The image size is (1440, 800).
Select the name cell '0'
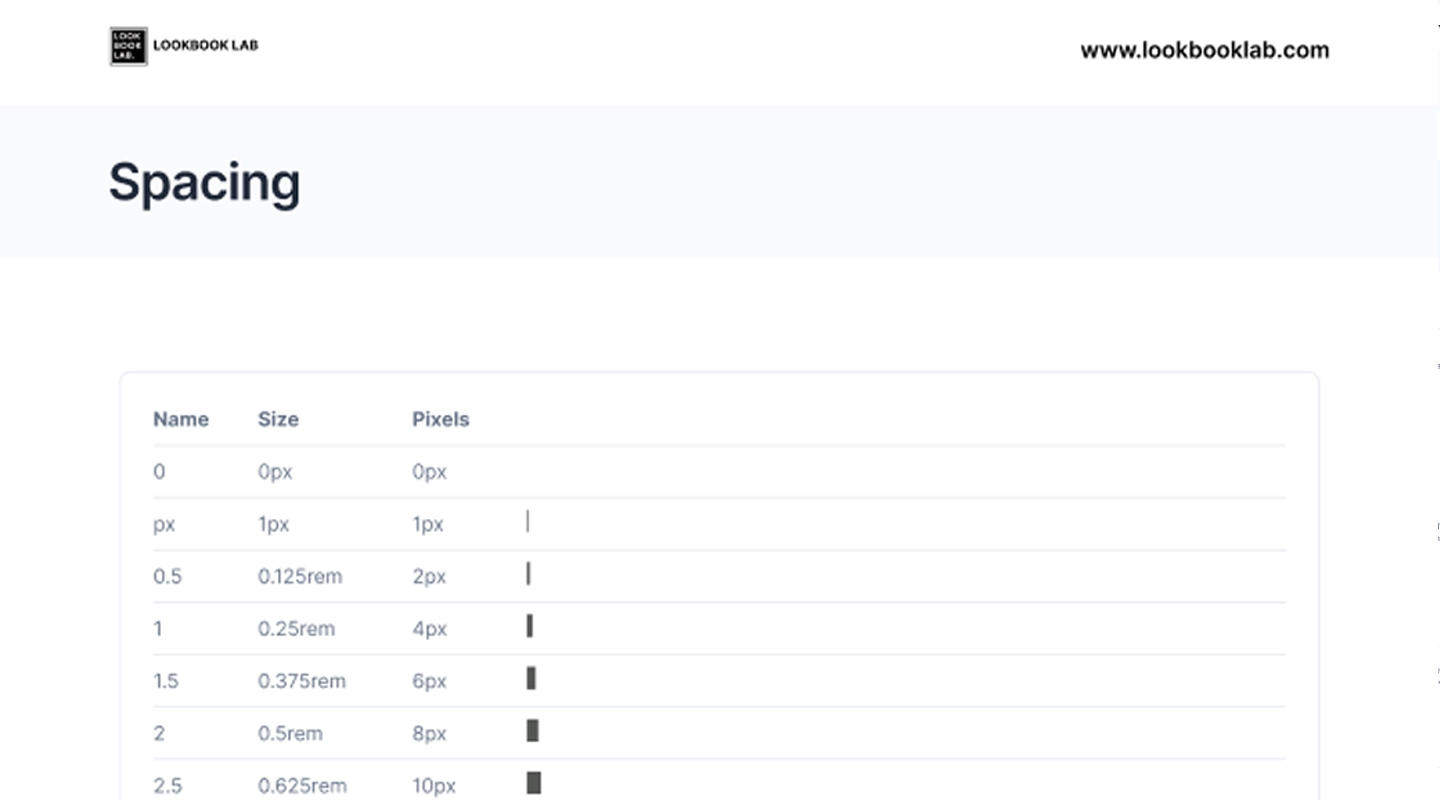pyautogui.click(x=159, y=471)
